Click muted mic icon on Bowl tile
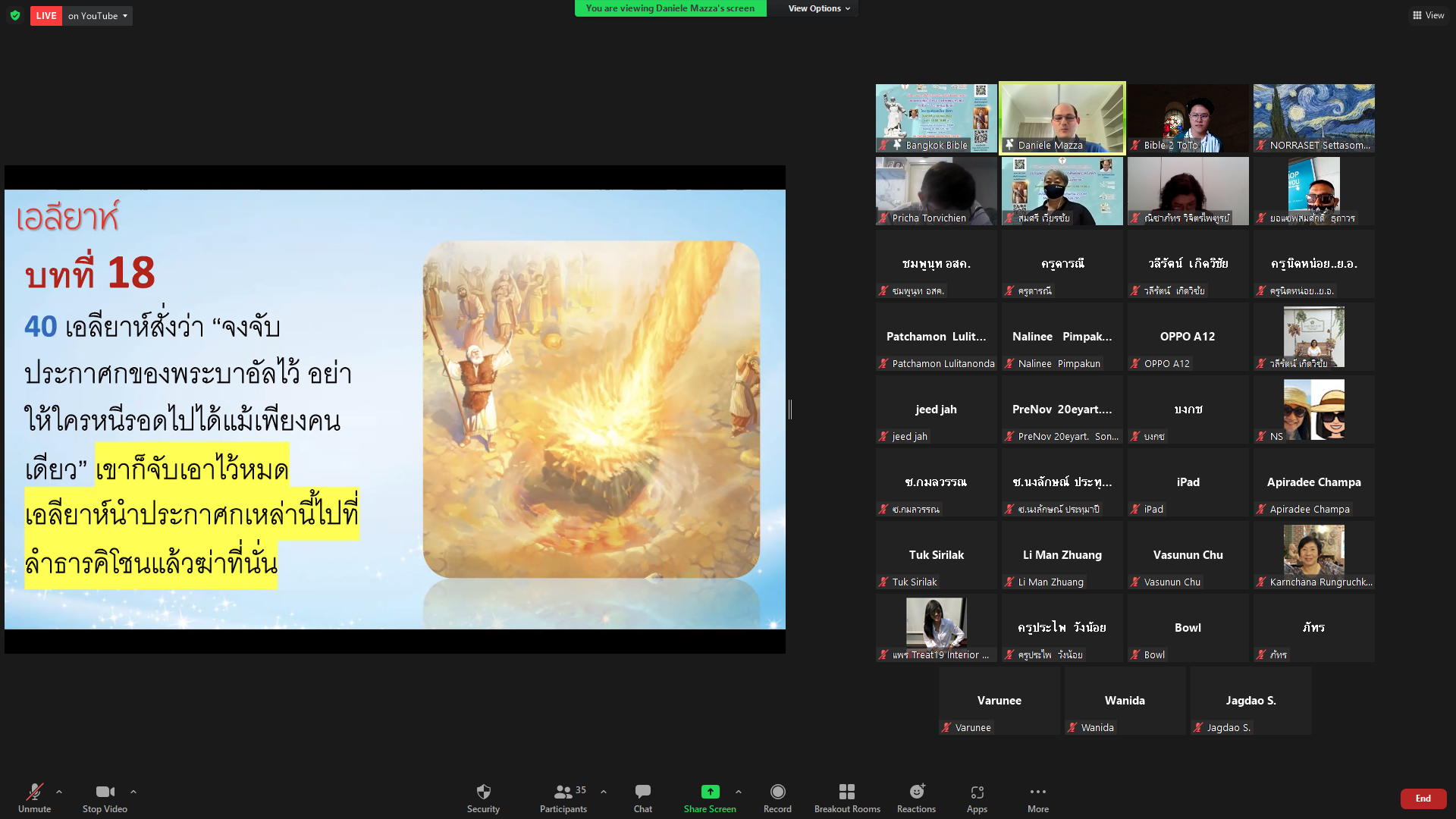The height and width of the screenshot is (819, 1456). point(1135,654)
